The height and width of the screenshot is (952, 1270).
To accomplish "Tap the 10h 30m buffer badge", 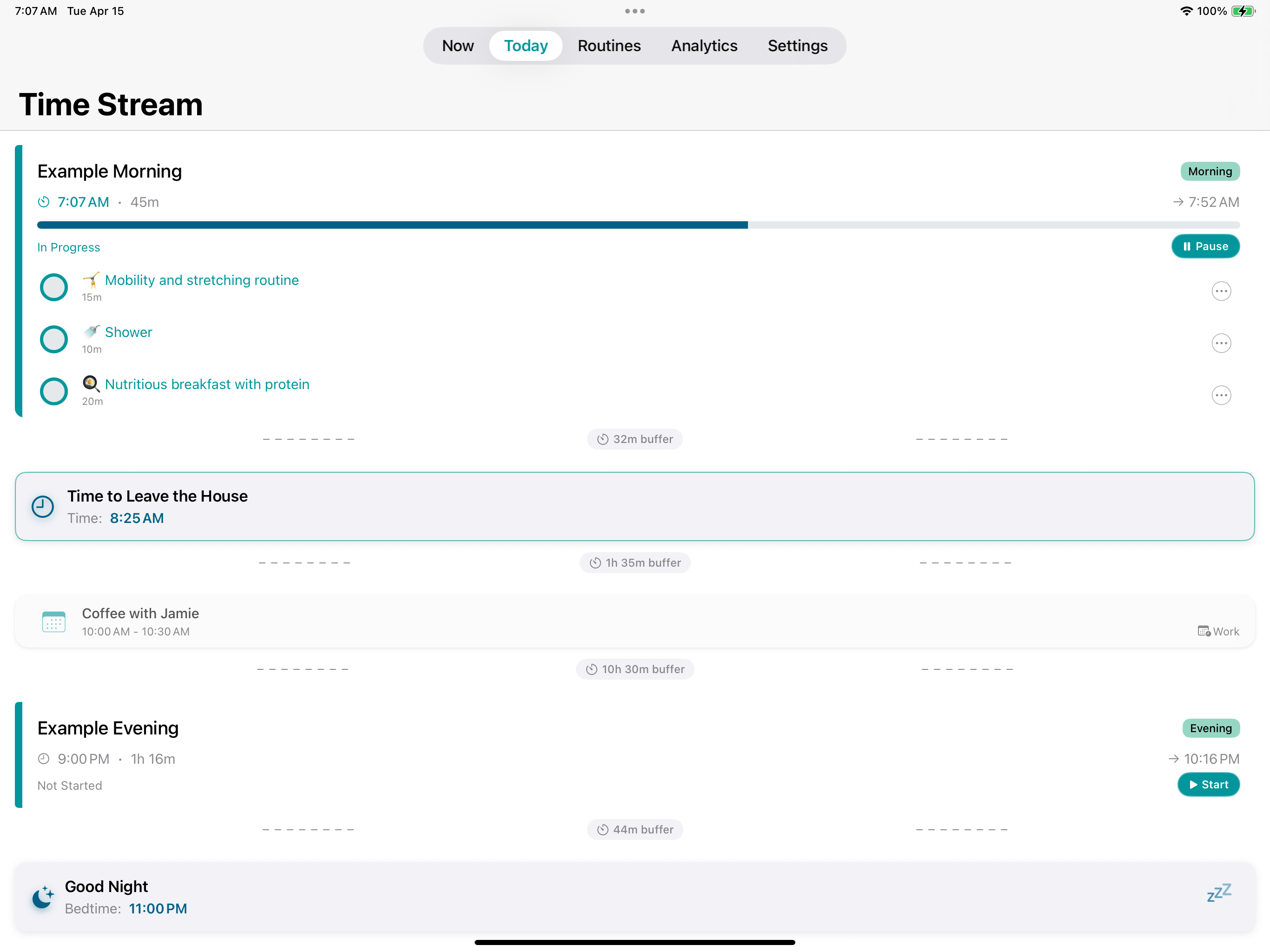I will tap(635, 669).
